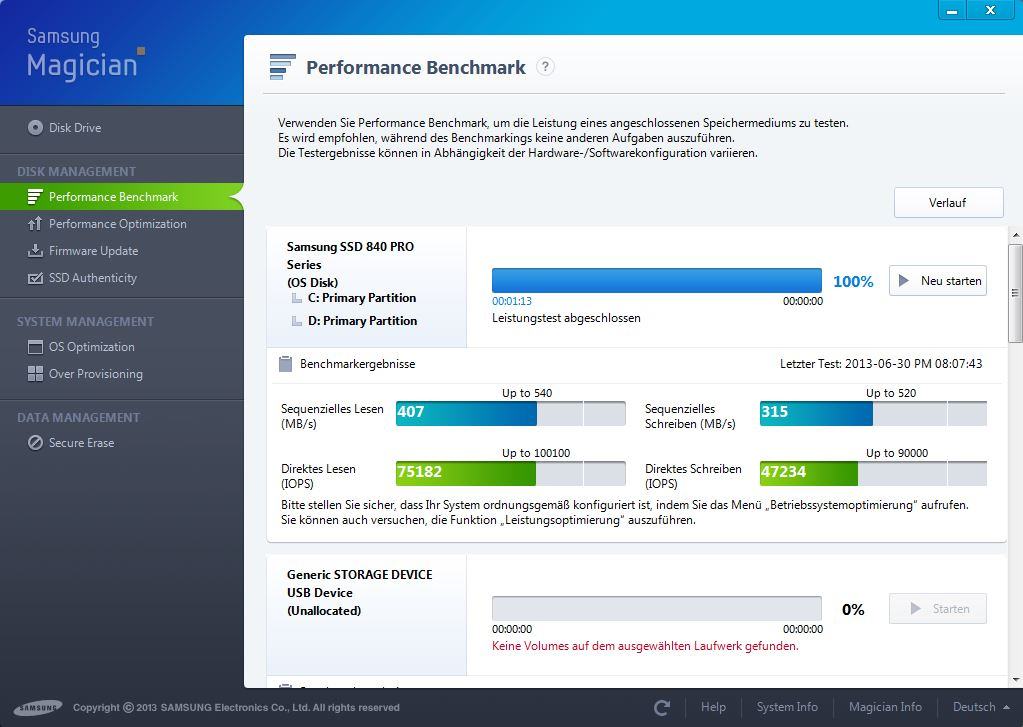The height and width of the screenshot is (727, 1023).
Task: Open the Verlauf history button
Action: (948, 203)
